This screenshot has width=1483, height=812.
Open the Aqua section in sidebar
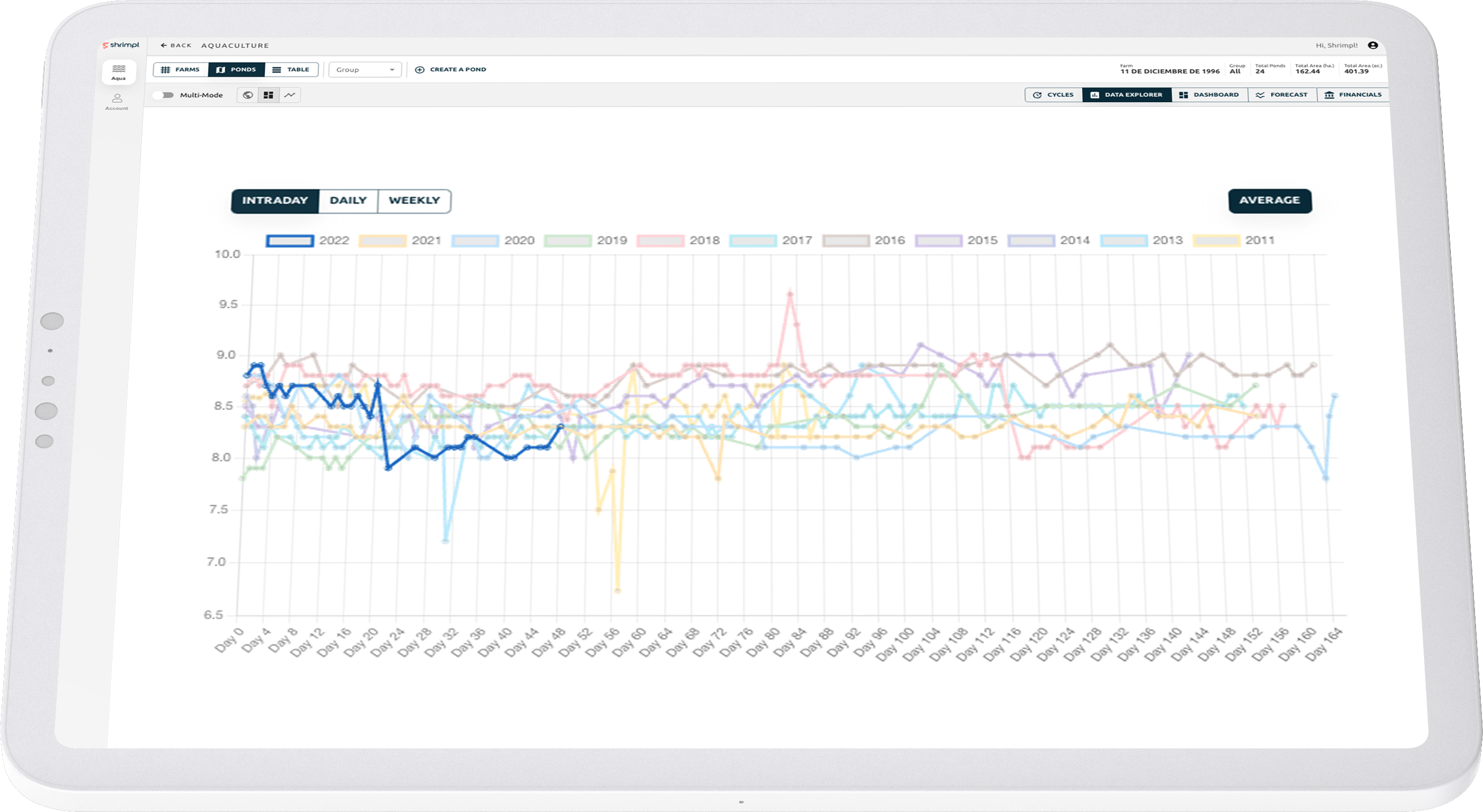(119, 72)
